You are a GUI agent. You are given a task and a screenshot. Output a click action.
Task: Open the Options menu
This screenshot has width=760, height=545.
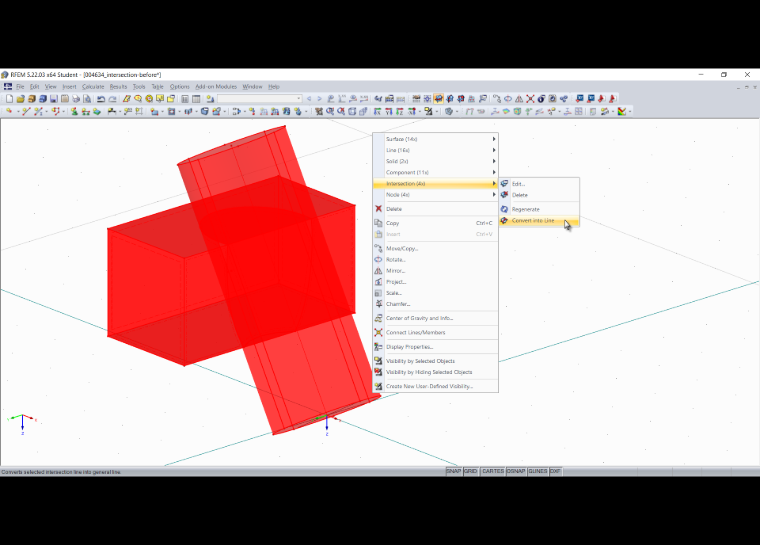click(179, 87)
